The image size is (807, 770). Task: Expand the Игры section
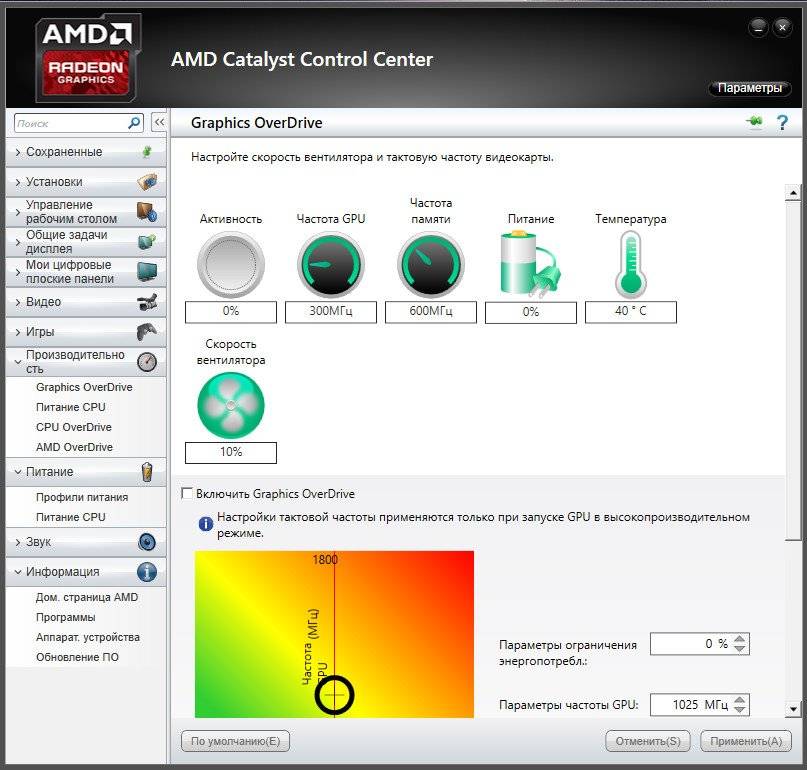(18, 332)
